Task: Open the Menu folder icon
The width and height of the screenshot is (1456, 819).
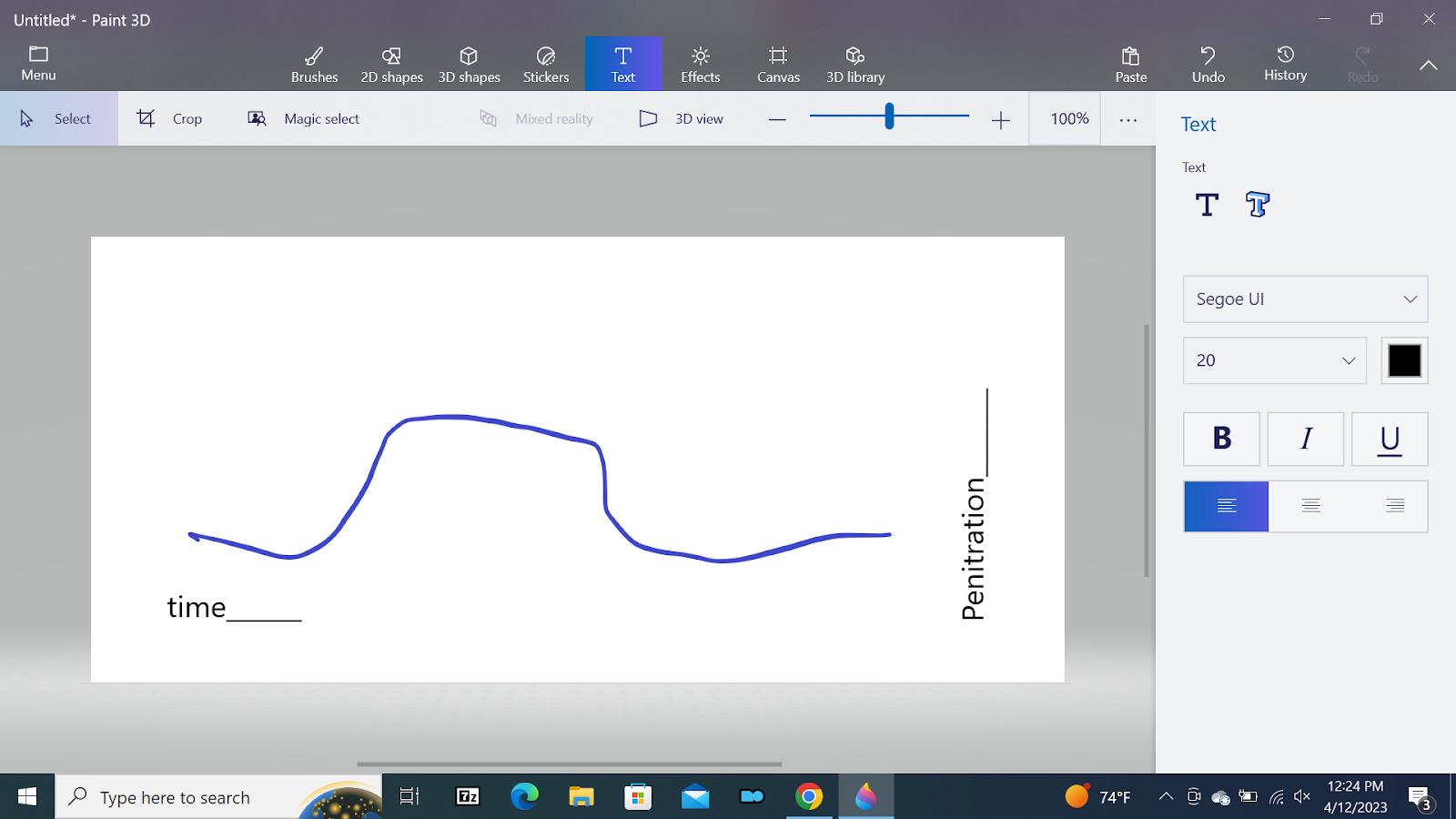Action: tap(38, 64)
